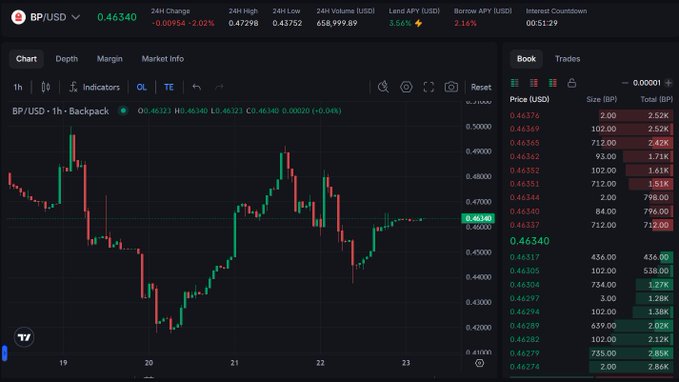Select bid price 0.46279
679x382 pixels.
coord(524,353)
